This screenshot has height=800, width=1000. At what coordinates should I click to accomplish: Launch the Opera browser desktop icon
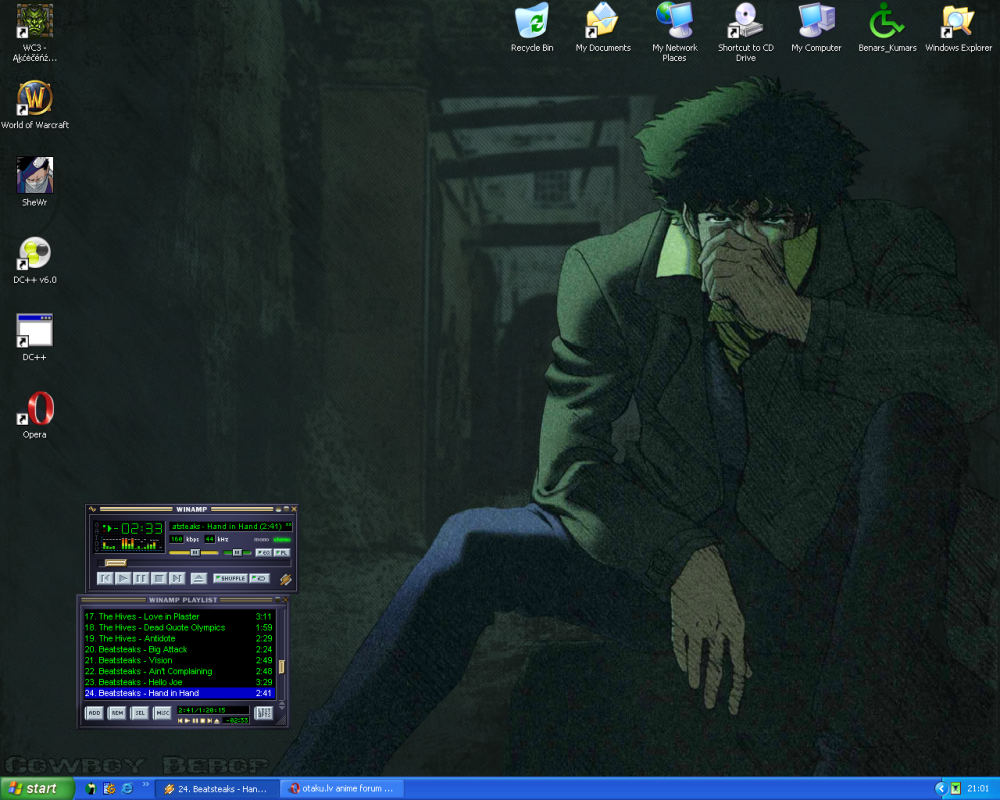(34, 415)
